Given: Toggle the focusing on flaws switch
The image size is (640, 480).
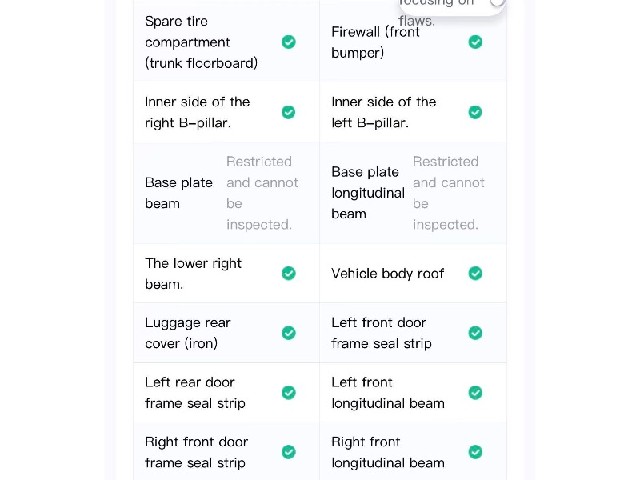Looking at the screenshot, I should coord(497,2).
